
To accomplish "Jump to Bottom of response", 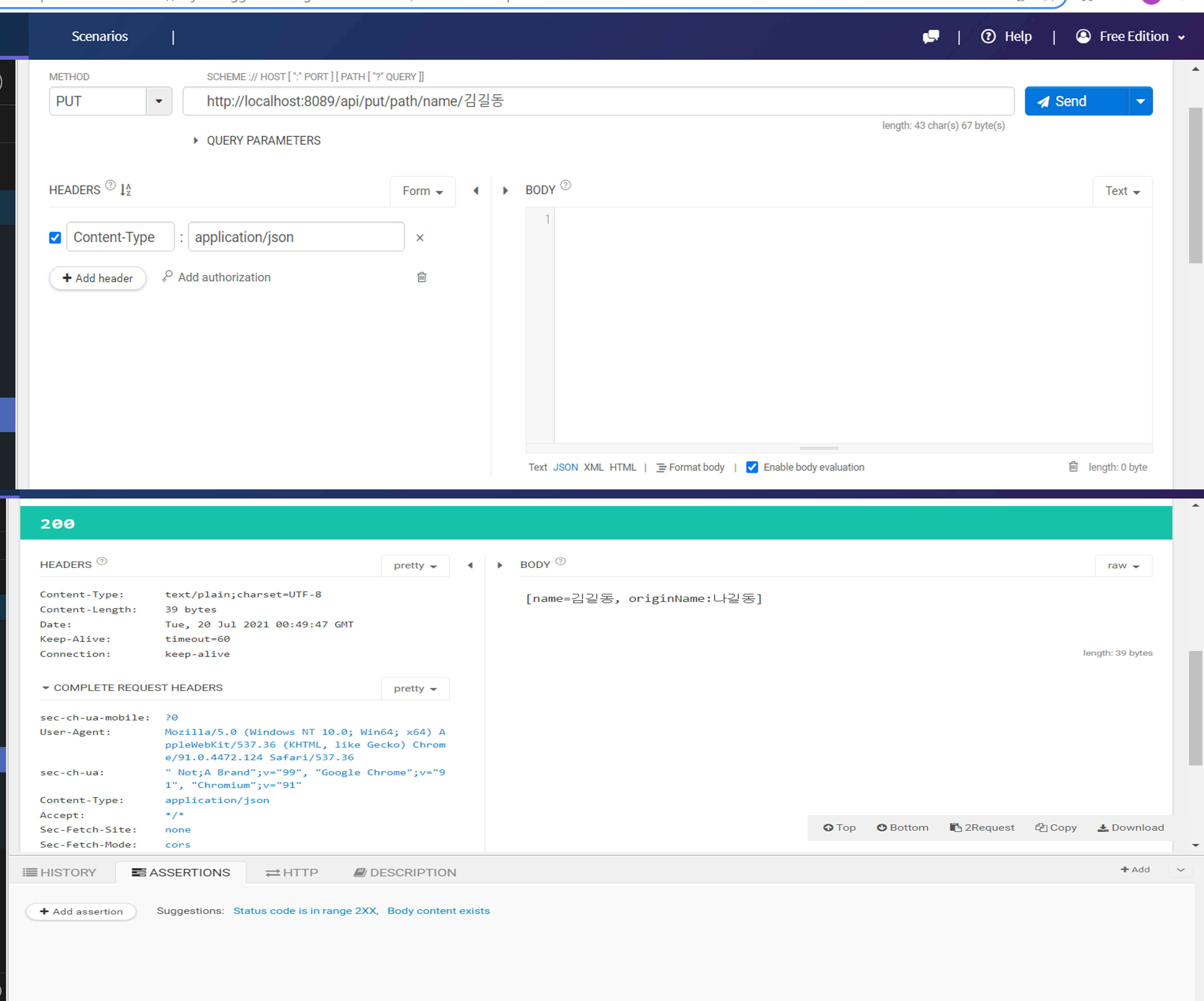I will (x=902, y=828).
